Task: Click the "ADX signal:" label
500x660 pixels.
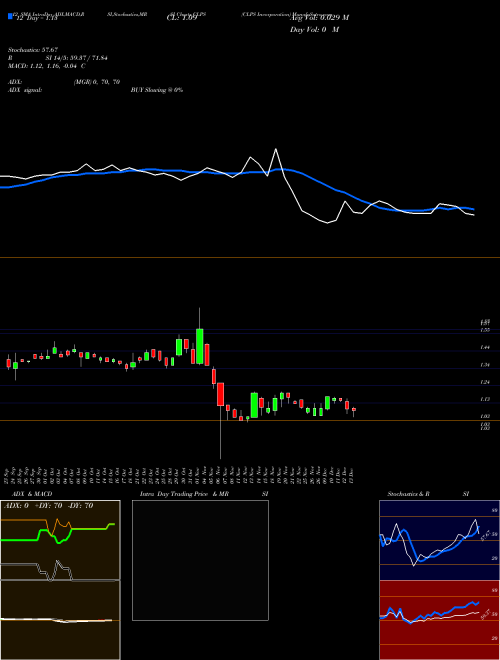Action: [25, 90]
